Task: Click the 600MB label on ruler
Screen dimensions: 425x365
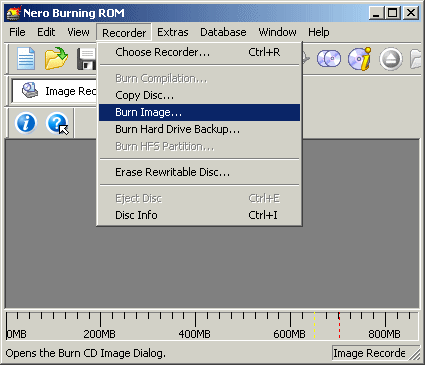Action: [x=289, y=334]
